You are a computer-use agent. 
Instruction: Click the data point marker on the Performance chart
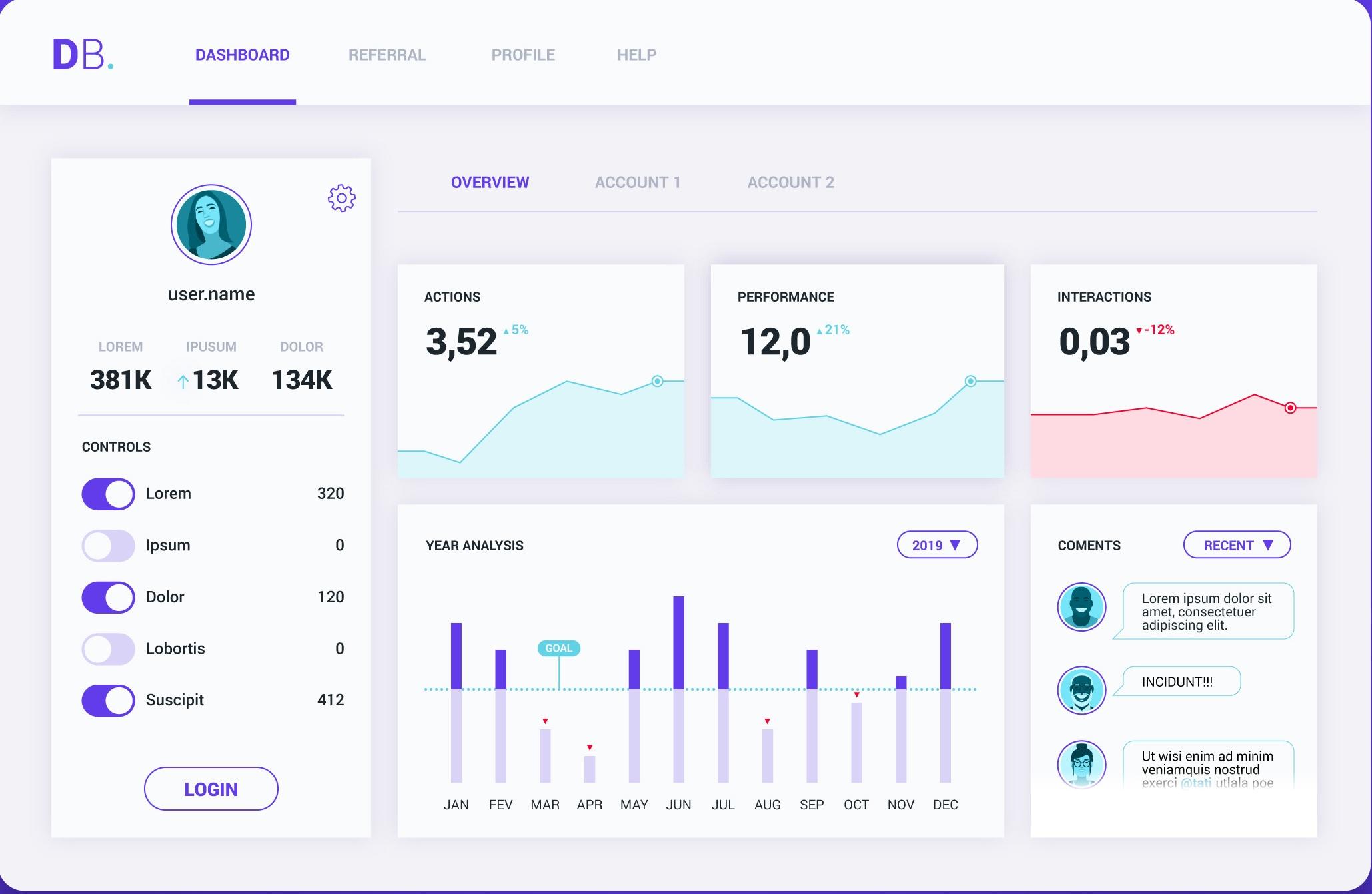pyautogui.click(x=970, y=380)
